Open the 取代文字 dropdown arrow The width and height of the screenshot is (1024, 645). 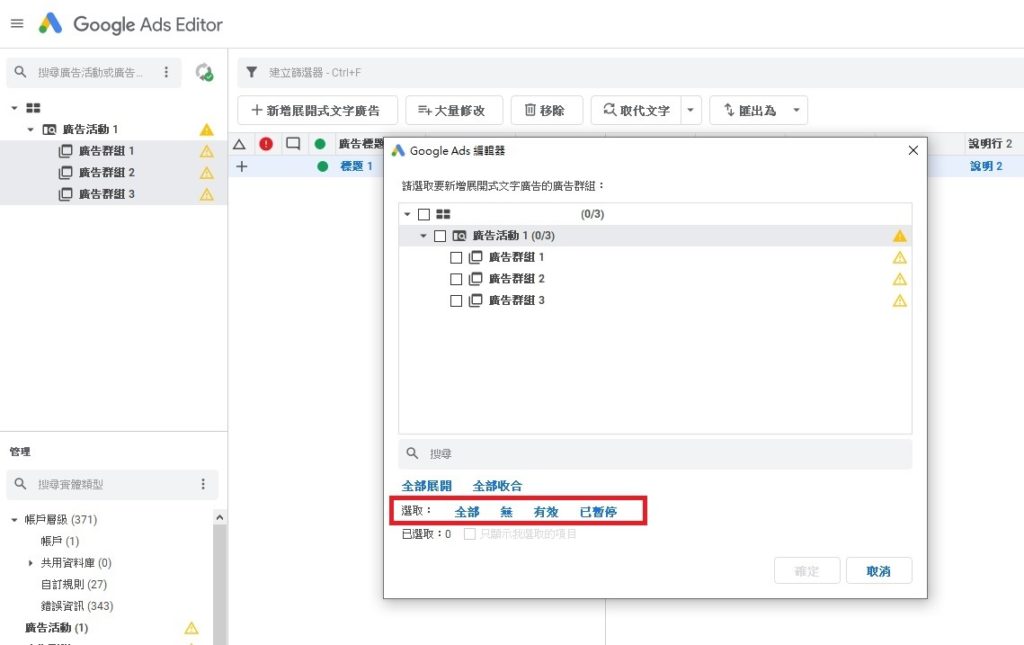pyautogui.click(x=688, y=110)
